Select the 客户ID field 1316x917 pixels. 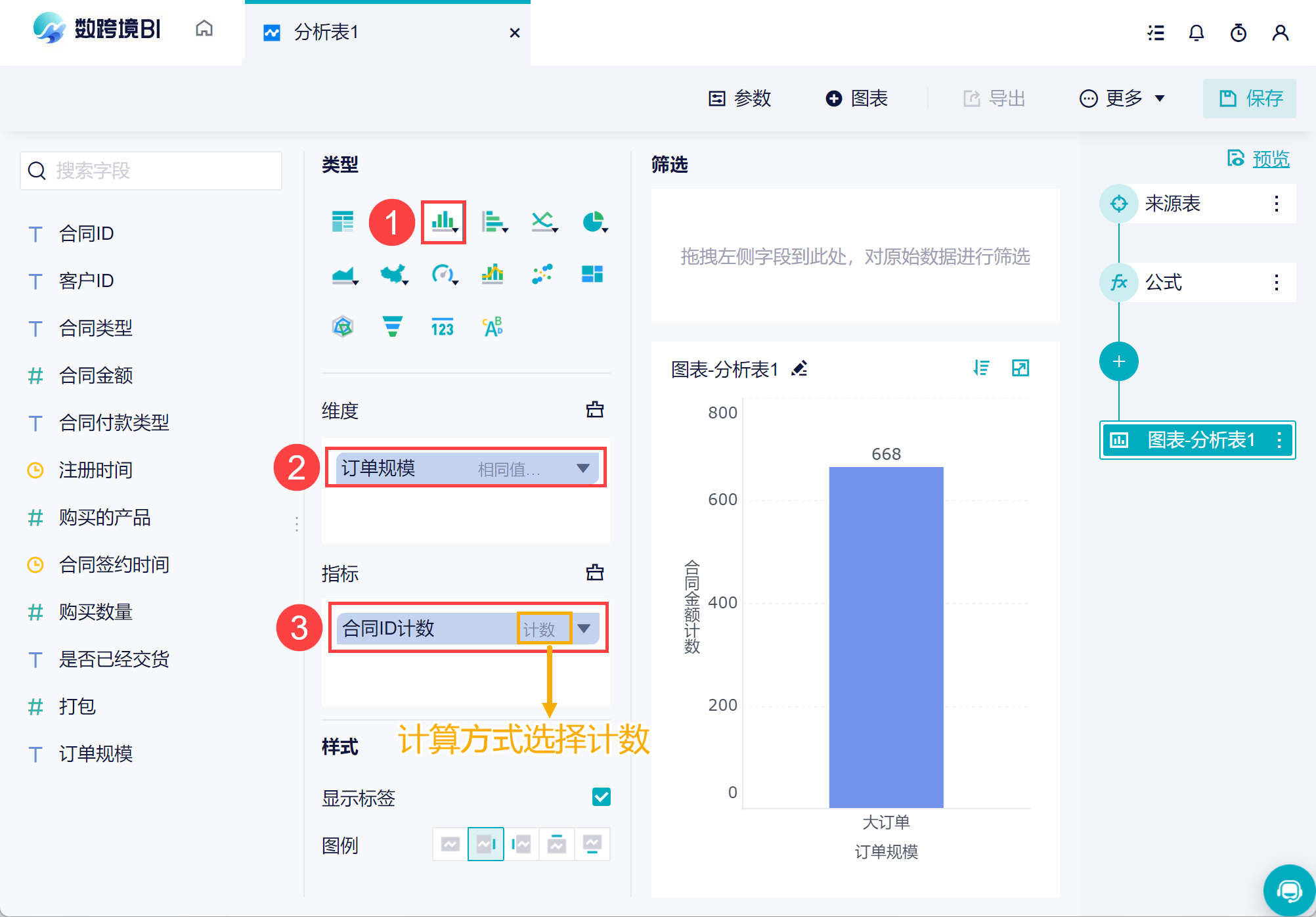(x=86, y=280)
